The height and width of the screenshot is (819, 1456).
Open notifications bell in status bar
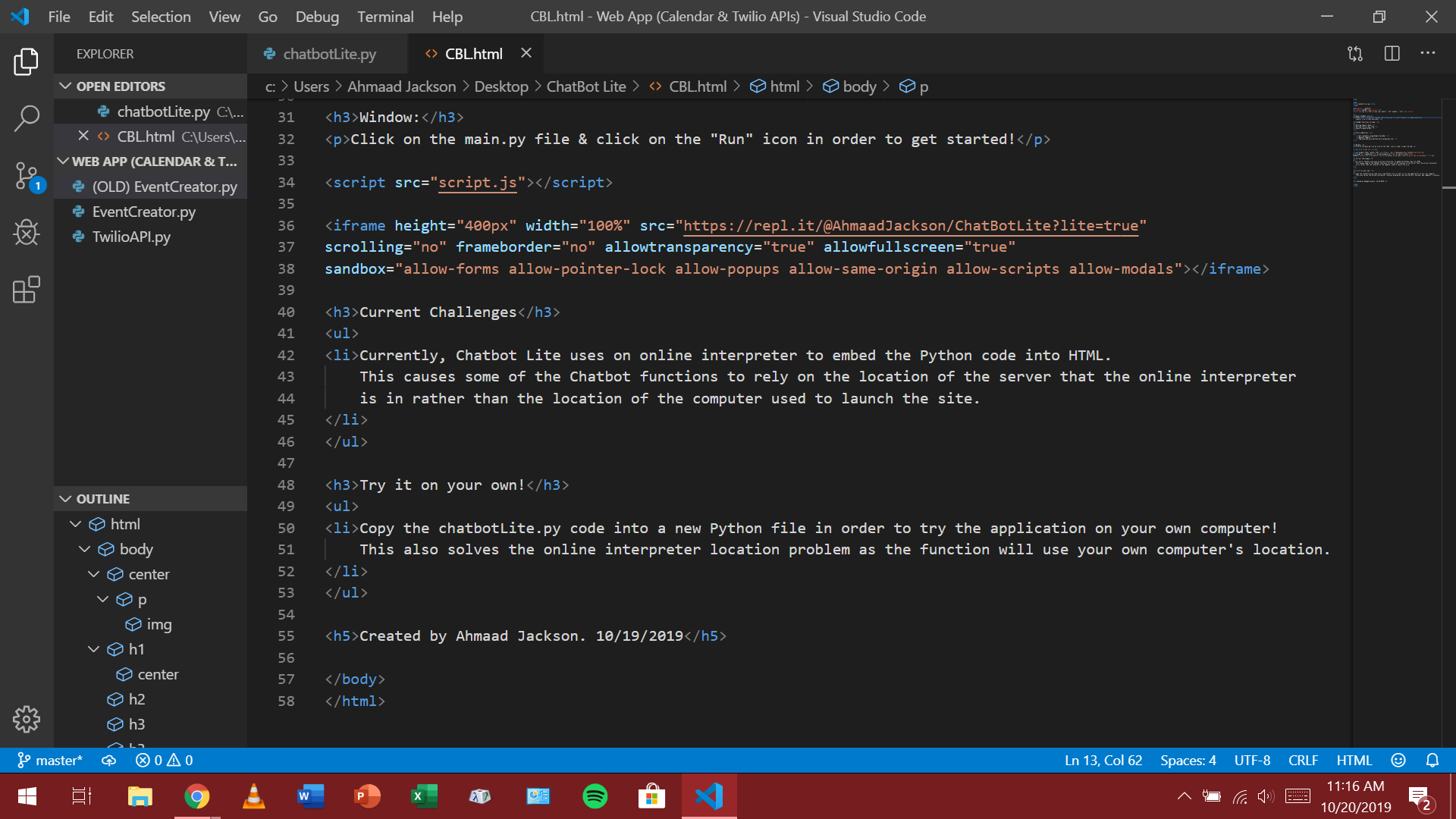tap(1432, 760)
